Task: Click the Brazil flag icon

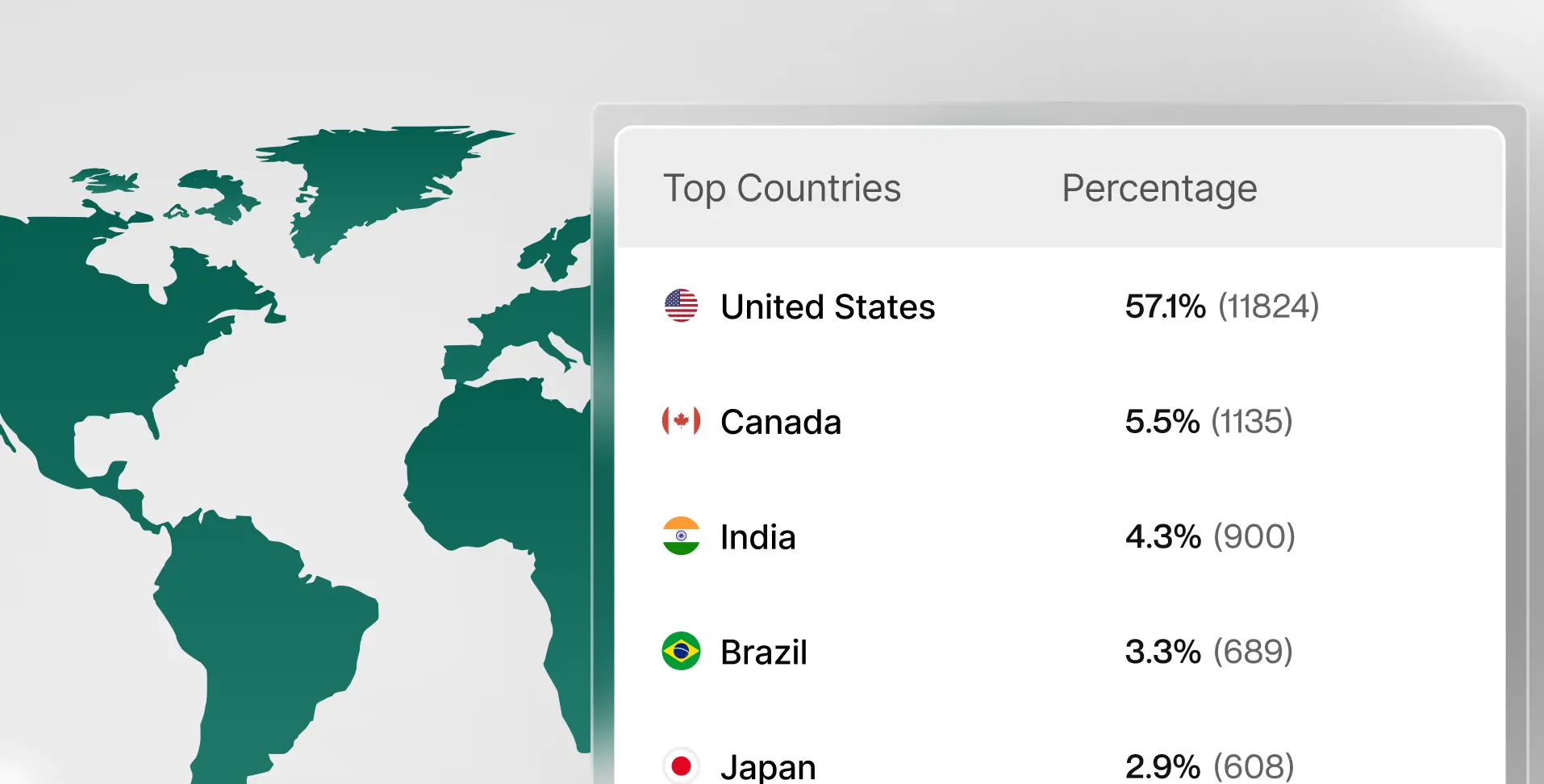Action: point(681,651)
